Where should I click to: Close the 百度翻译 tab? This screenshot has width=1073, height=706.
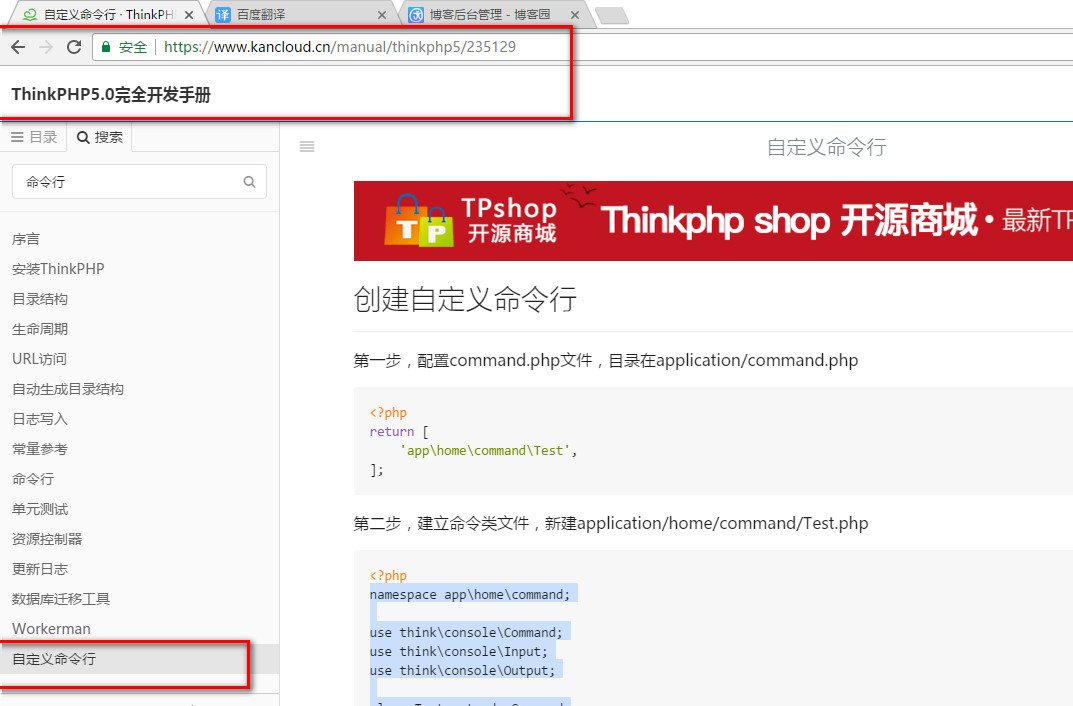[x=382, y=15]
